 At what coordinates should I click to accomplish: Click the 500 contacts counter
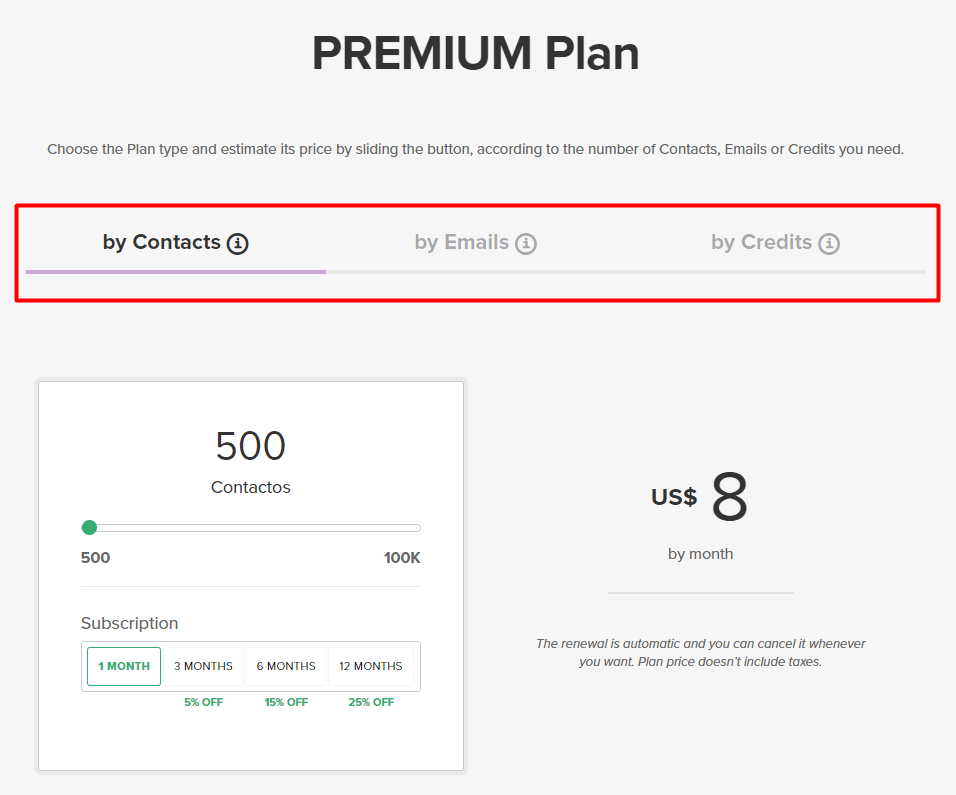pos(250,445)
